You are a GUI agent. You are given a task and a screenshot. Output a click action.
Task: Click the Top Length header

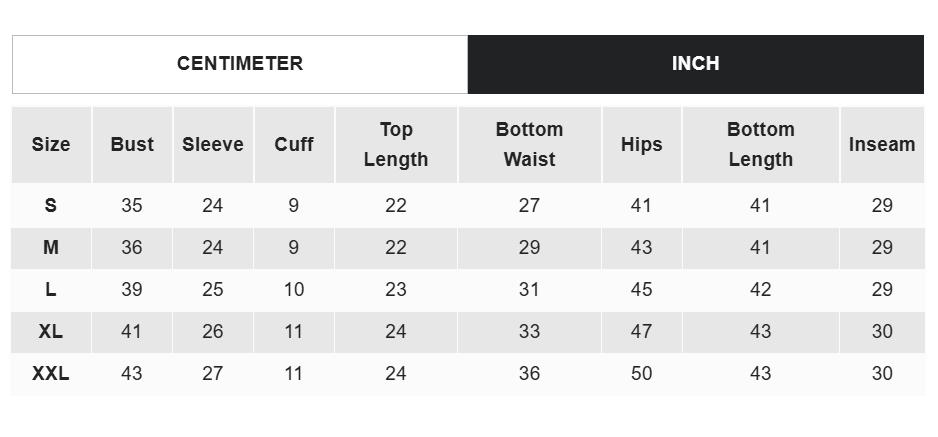coord(396,145)
